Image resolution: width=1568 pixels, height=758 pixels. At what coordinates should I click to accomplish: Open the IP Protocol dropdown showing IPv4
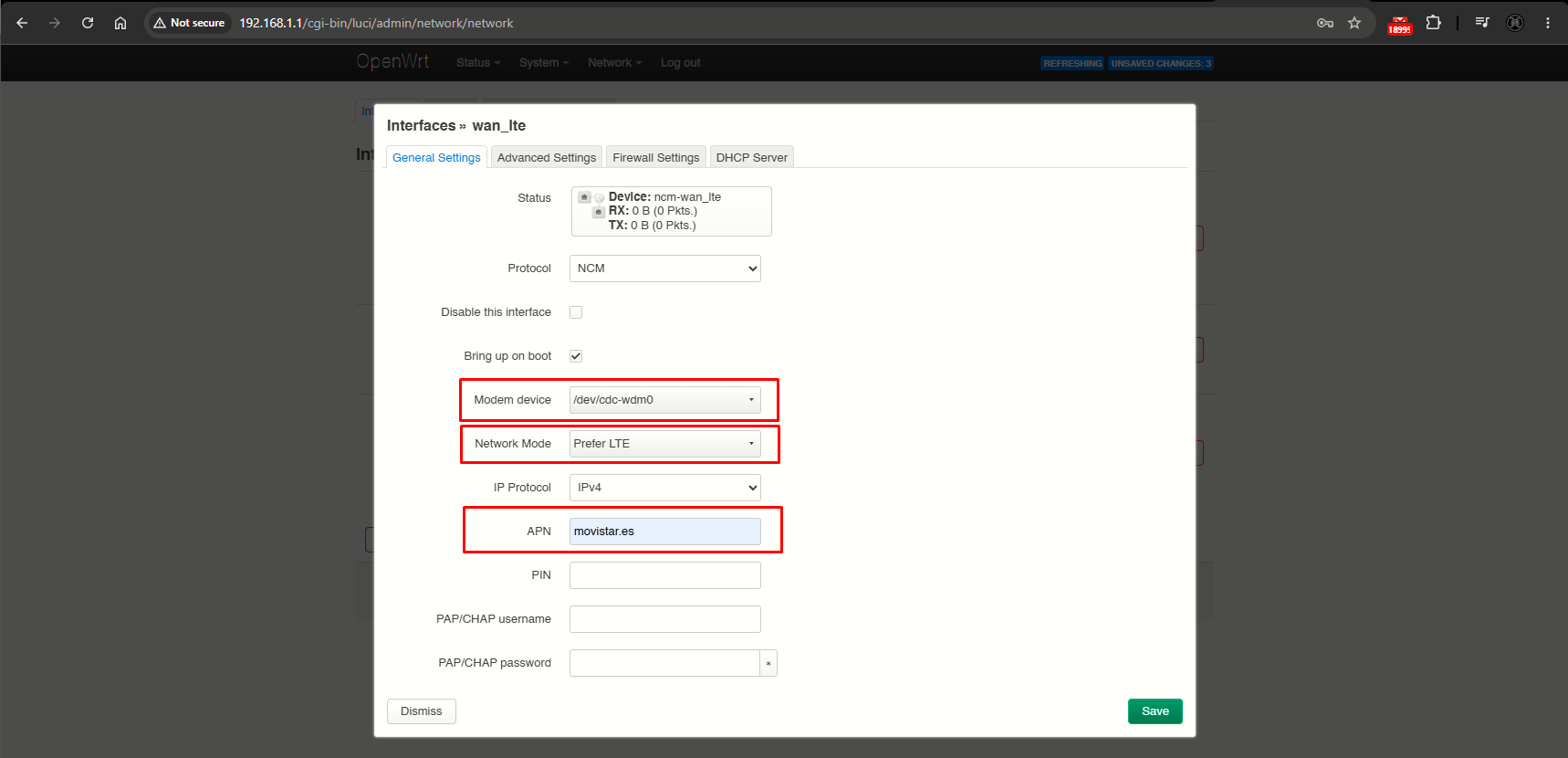pyautogui.click(x=665, y=488)
